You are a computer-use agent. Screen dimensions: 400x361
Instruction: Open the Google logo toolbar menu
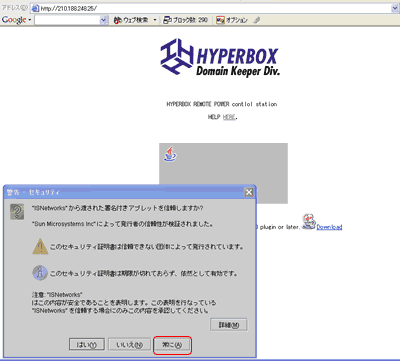(x=17, y=20)
